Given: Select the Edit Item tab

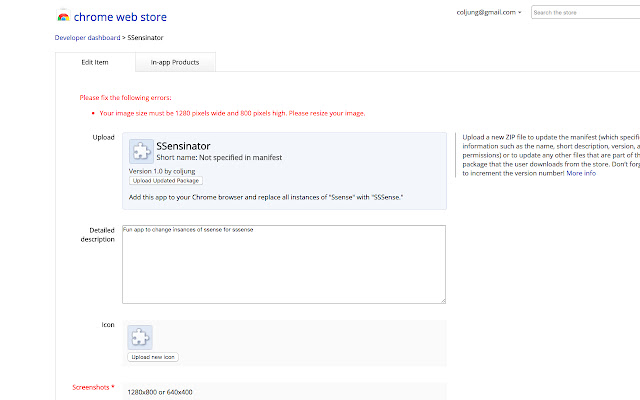Looking at the screenshot, I should point(95,62).
